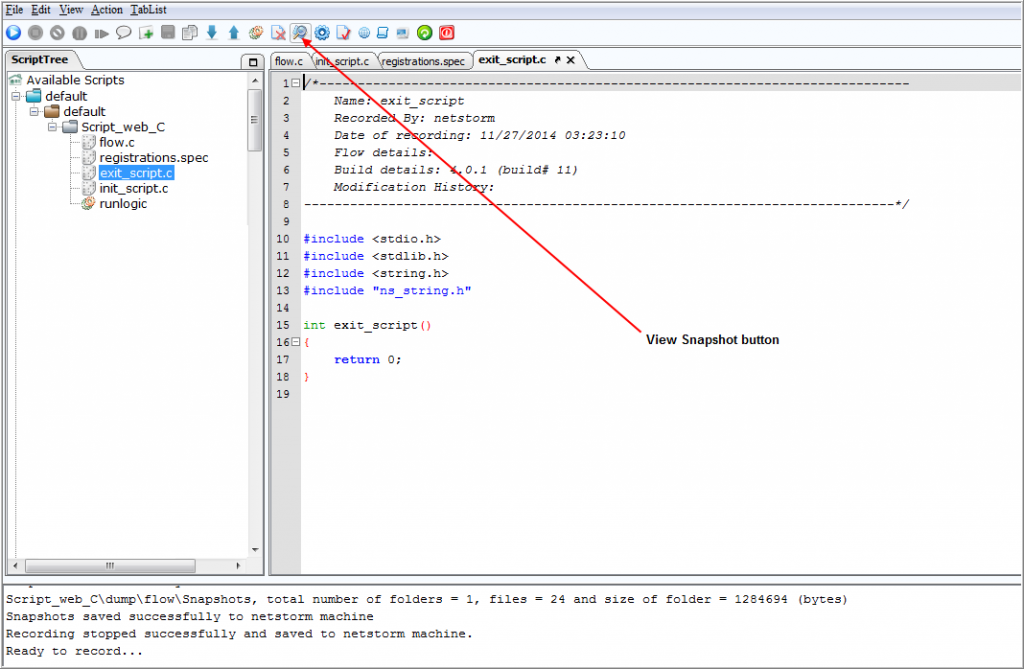Click the 'int exit_script()' code line

[367, 325]
